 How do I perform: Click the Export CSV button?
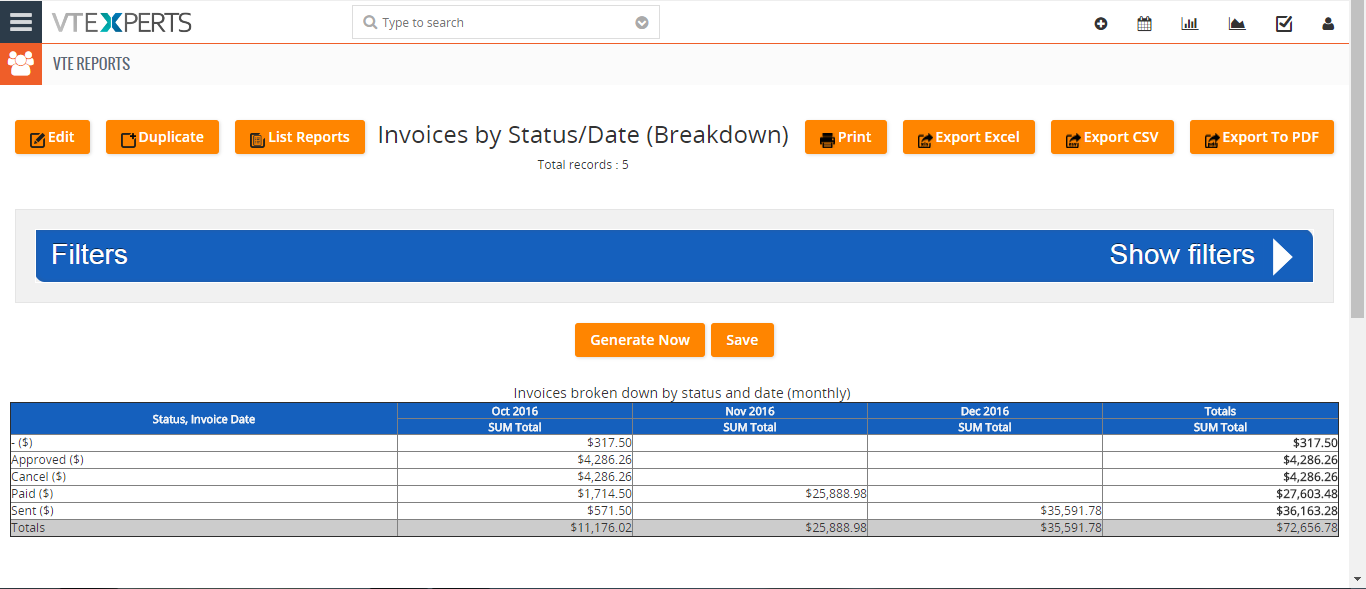pos(1112,137)
